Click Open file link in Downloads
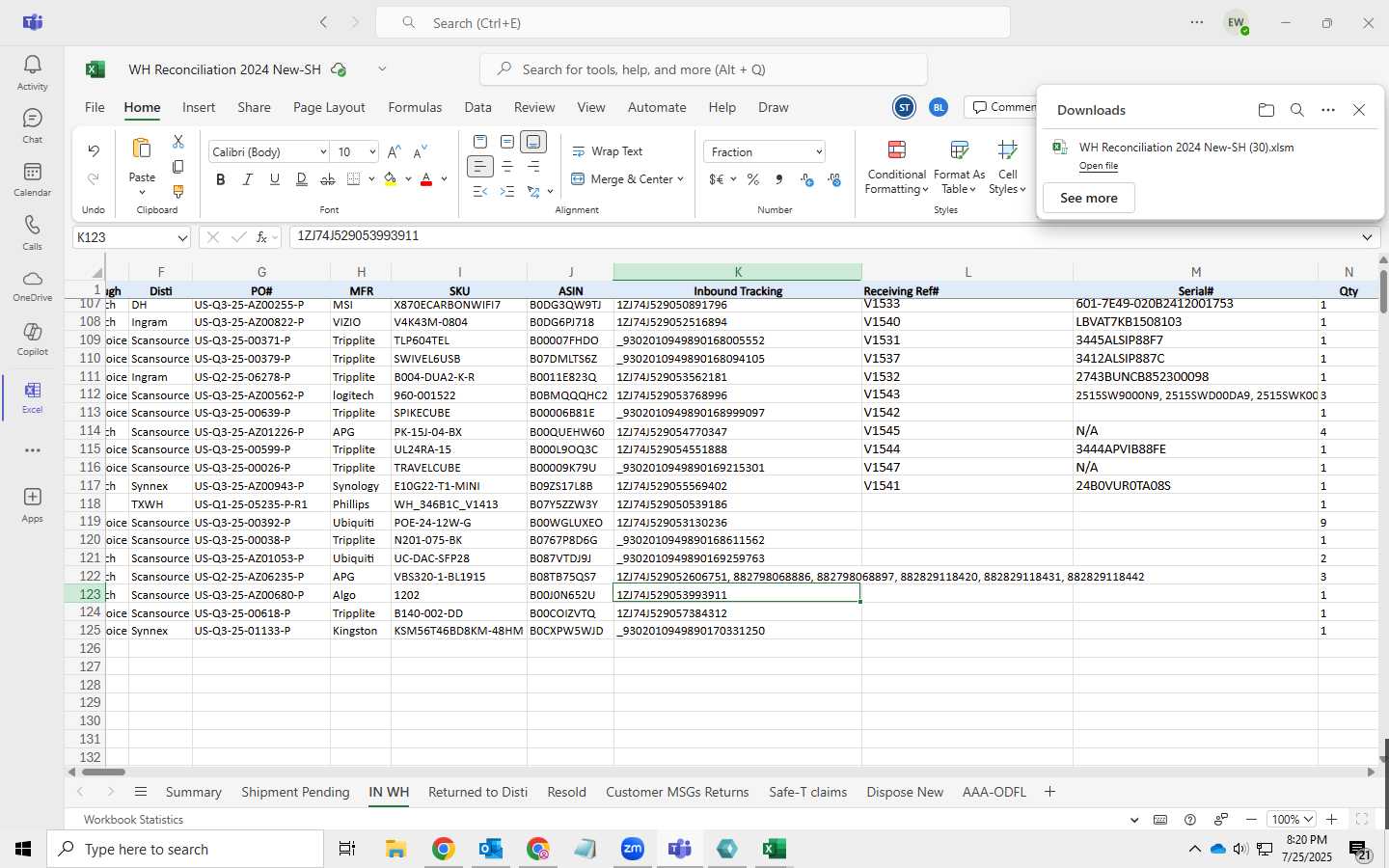Viewport: 1389px width, 868px height. click(x=1098, y=166)
